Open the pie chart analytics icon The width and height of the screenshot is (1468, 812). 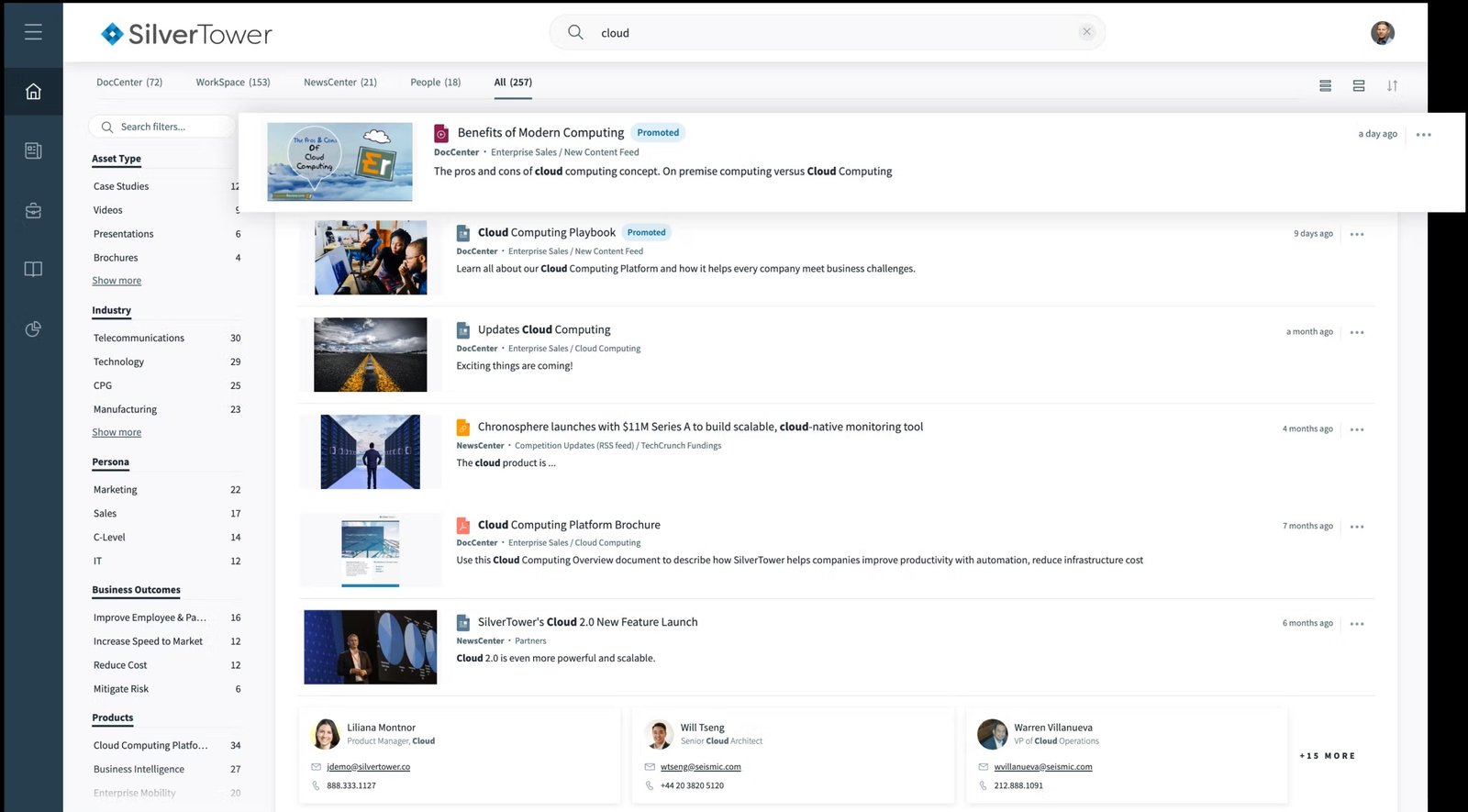[33, 328]
